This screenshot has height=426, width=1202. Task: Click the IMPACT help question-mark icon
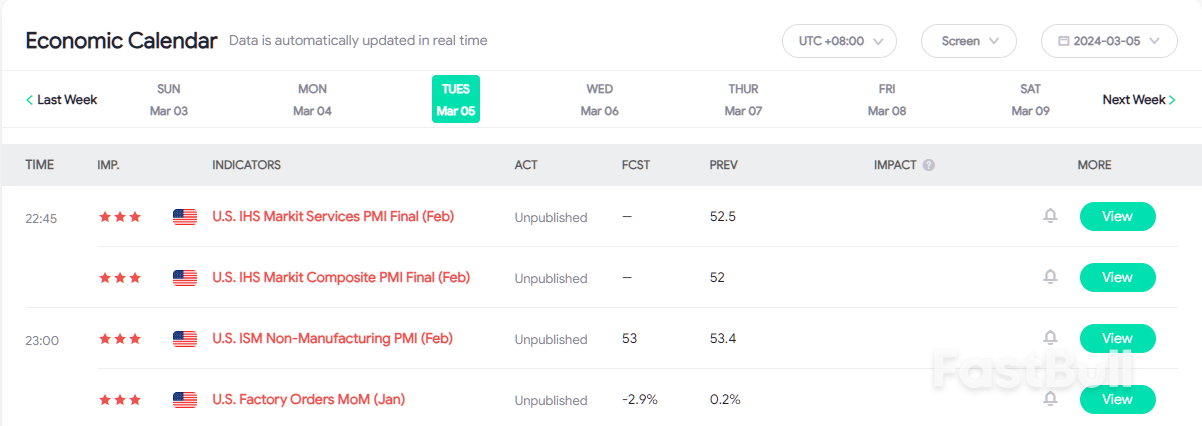(x=929, y=165)
